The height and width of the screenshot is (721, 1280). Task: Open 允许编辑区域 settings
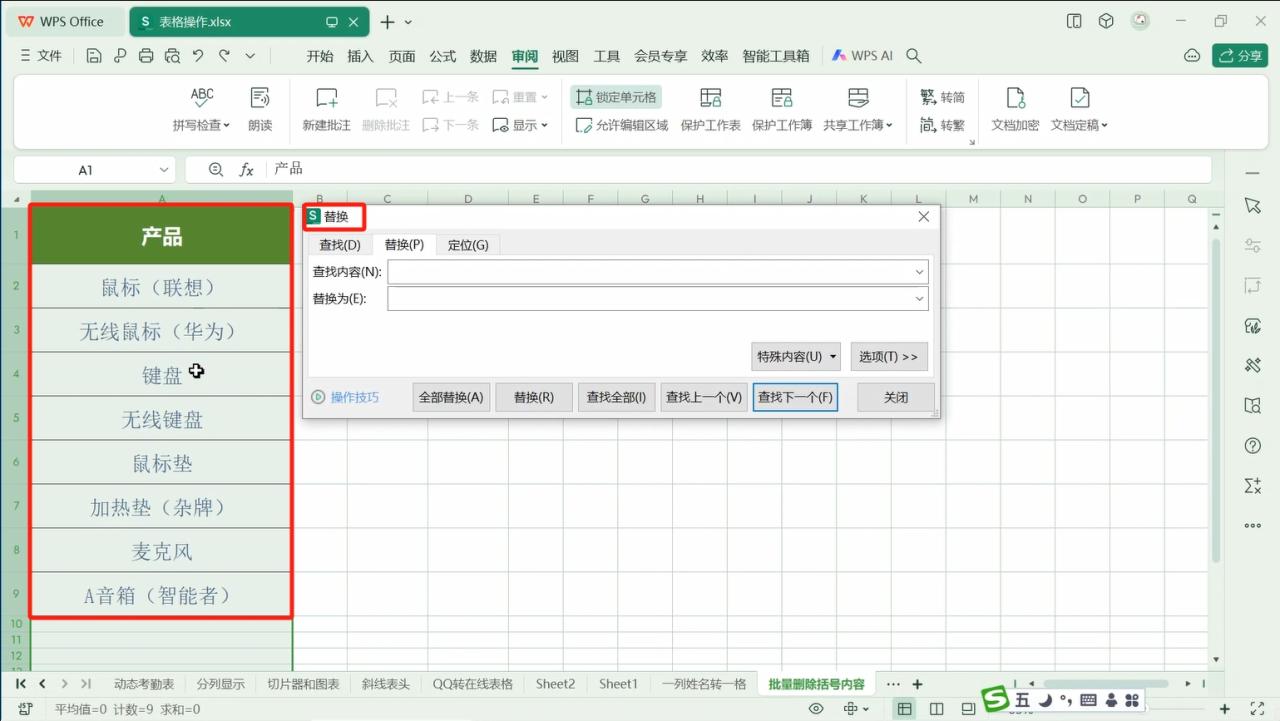coord(622,125)
